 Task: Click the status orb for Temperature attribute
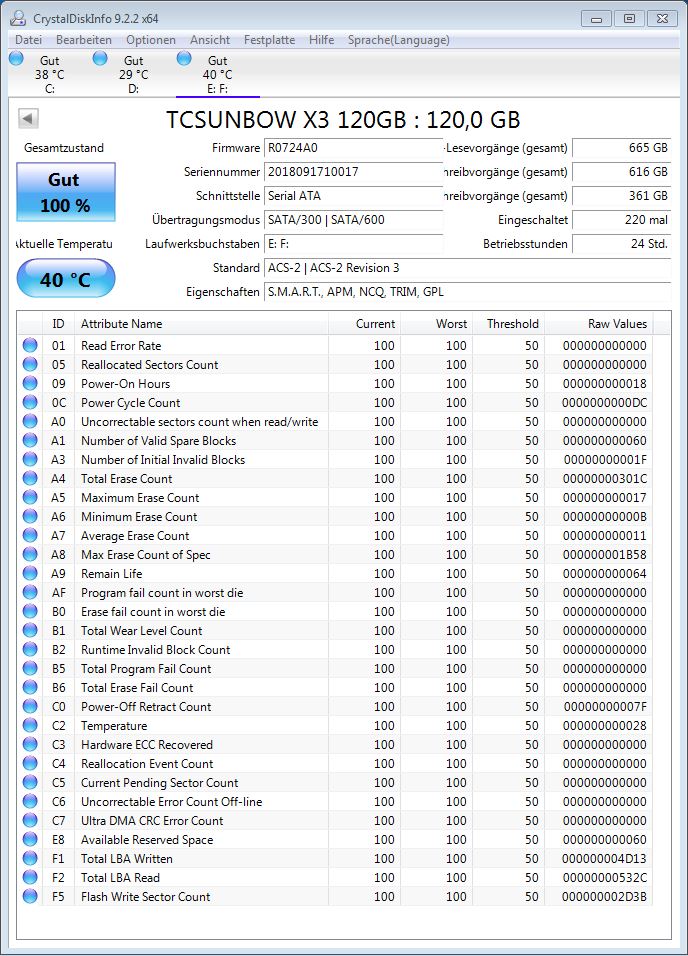30,725
